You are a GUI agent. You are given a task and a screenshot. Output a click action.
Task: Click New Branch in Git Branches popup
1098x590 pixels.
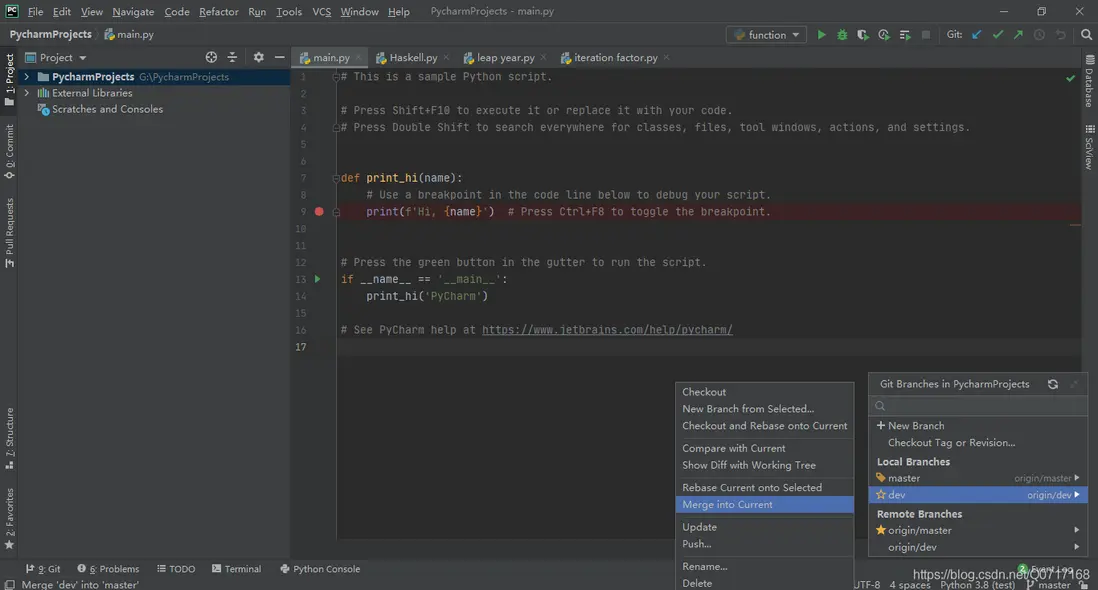pyautogui.click(x=915, y=426)
